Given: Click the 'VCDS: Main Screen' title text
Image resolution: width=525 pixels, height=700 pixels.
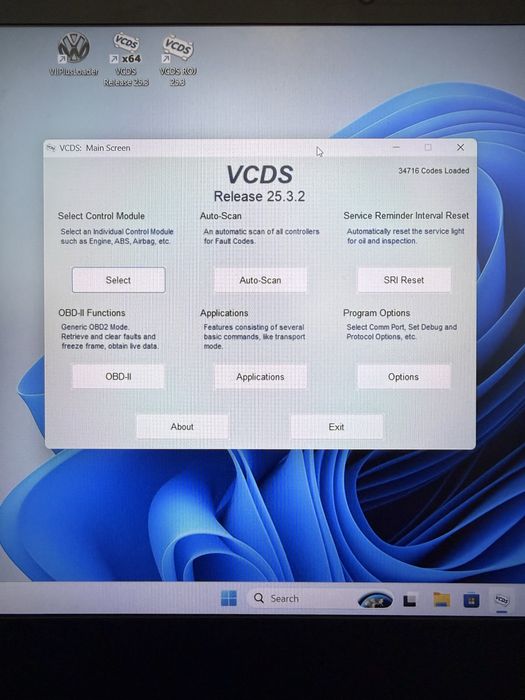Looking at the screenshot, I should [95, 148].
